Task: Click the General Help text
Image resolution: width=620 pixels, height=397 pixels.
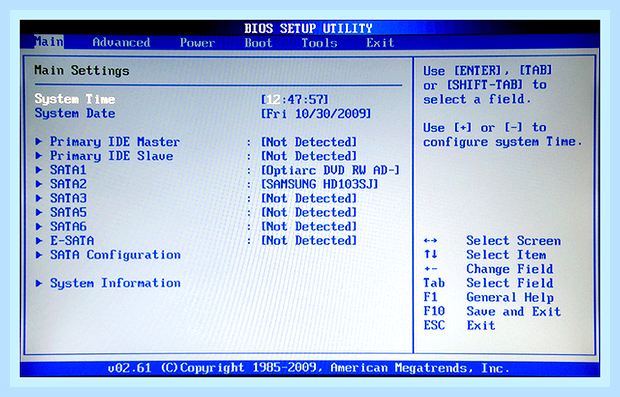Action: point(510,297)
